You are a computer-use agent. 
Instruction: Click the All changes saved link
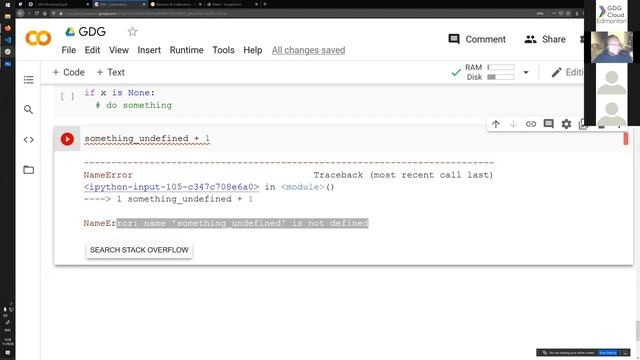(x=309, y=50)
